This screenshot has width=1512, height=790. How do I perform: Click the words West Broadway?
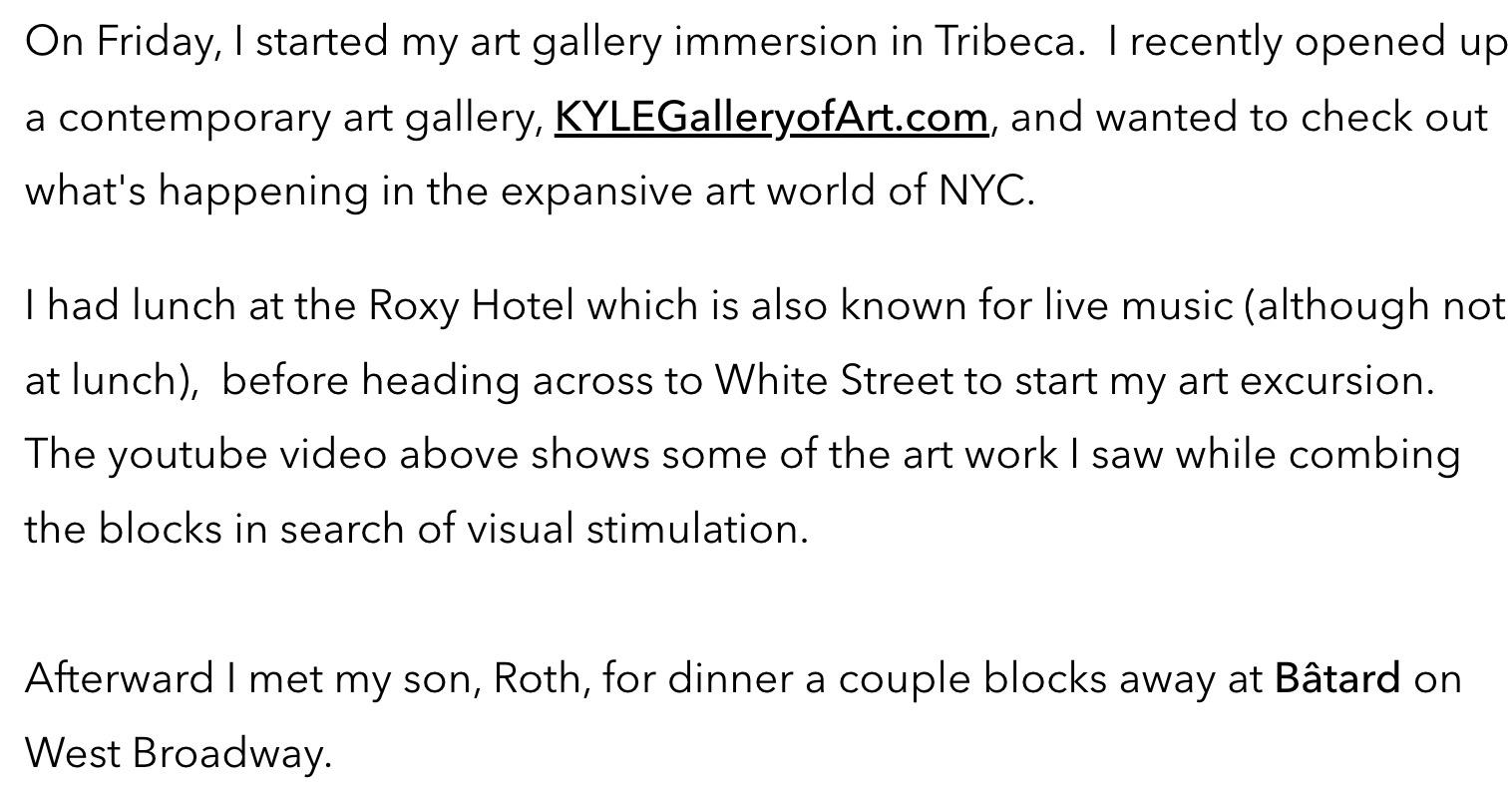click(177, 753)
